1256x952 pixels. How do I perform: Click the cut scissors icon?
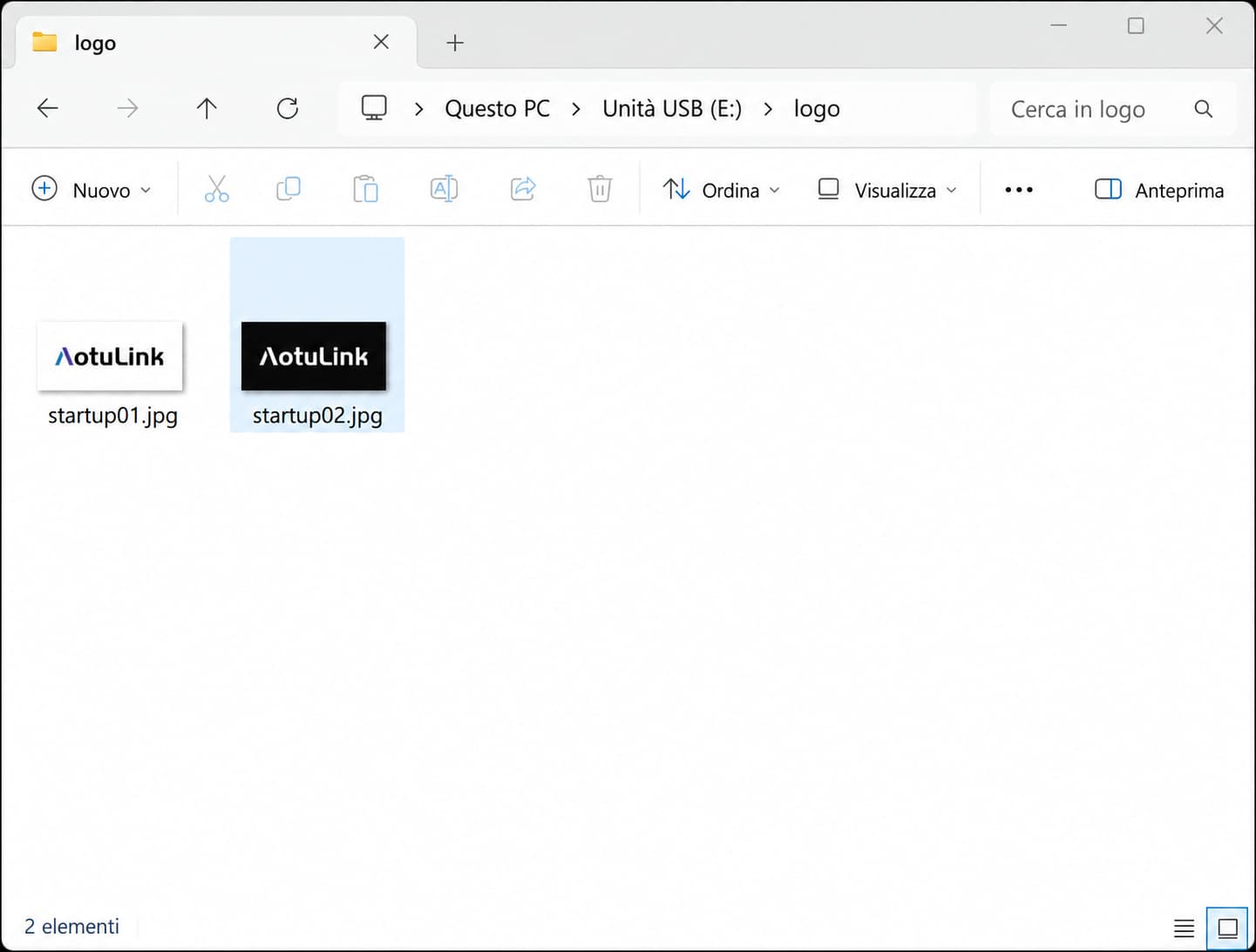point(216,189)
